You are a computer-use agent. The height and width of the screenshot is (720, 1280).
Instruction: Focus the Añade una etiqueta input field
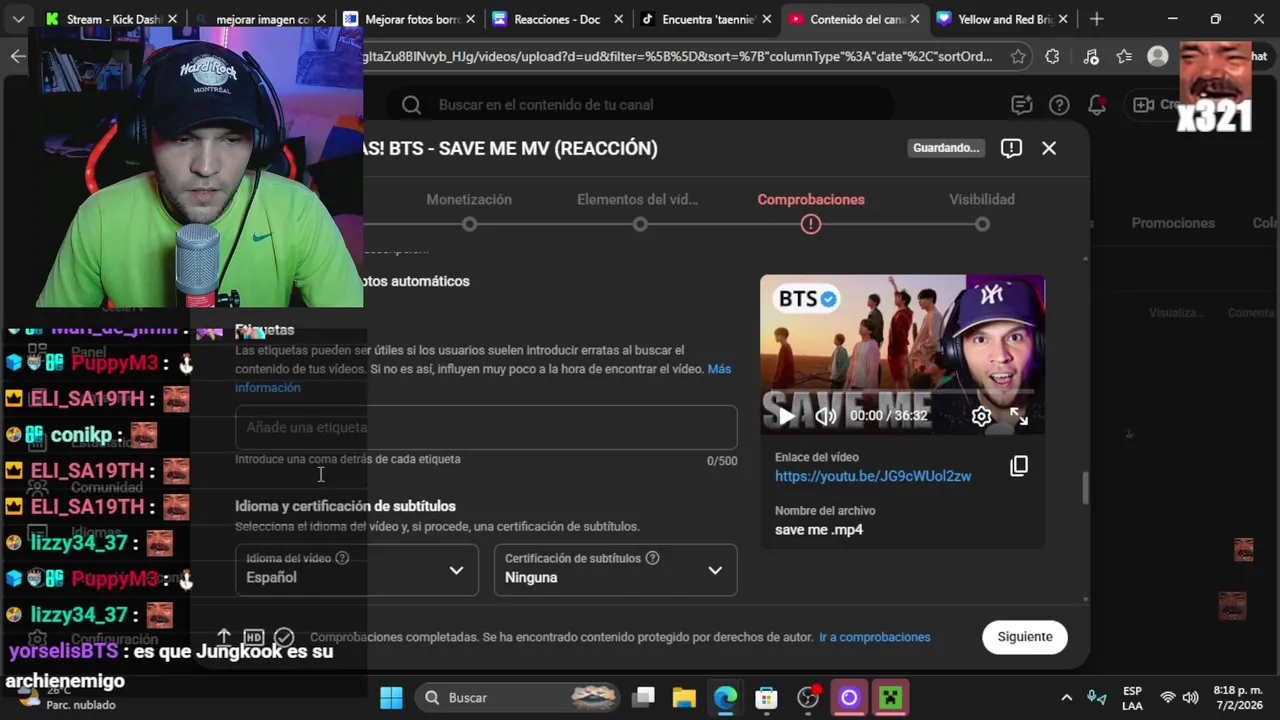point(486,427)
